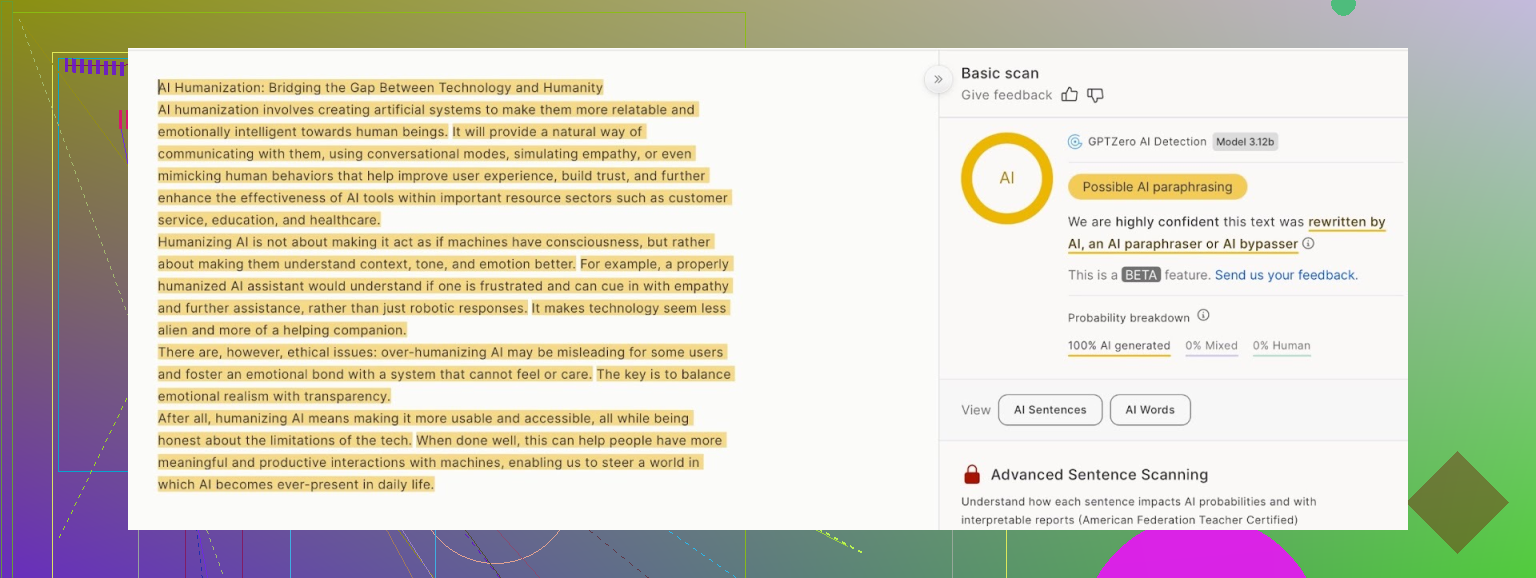Open the 'rewritten by AI' underlined link
Viewport: 1536px width, 578px height.
click(1346, 222)
